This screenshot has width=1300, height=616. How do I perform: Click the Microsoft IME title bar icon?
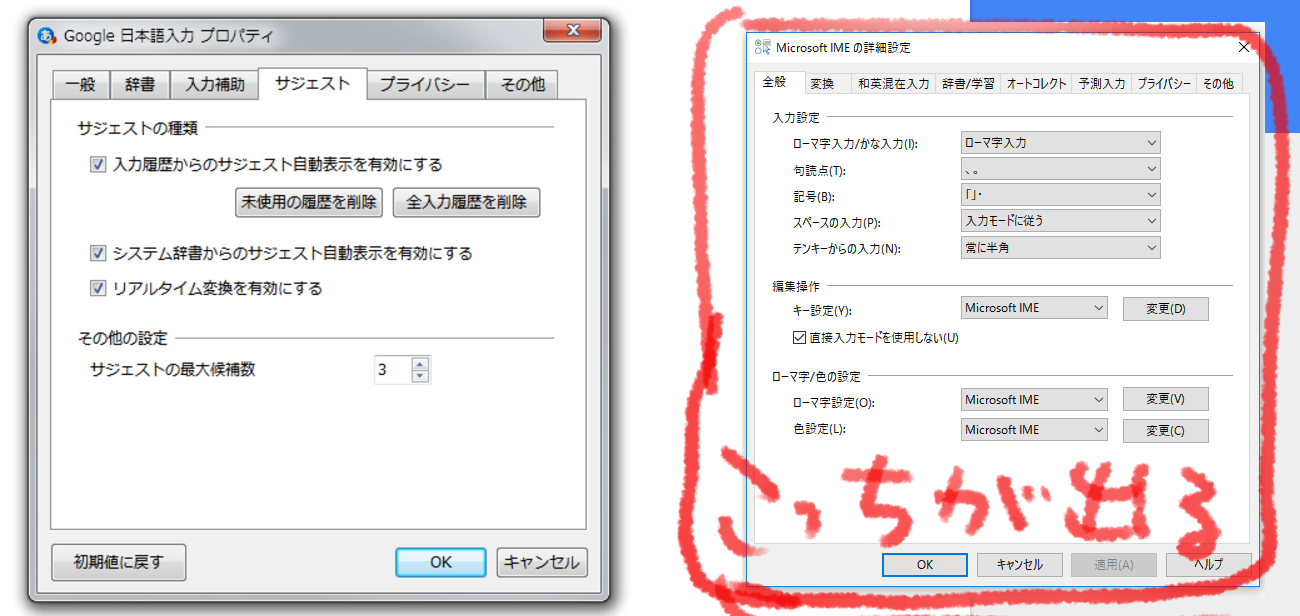coord(761,47)
